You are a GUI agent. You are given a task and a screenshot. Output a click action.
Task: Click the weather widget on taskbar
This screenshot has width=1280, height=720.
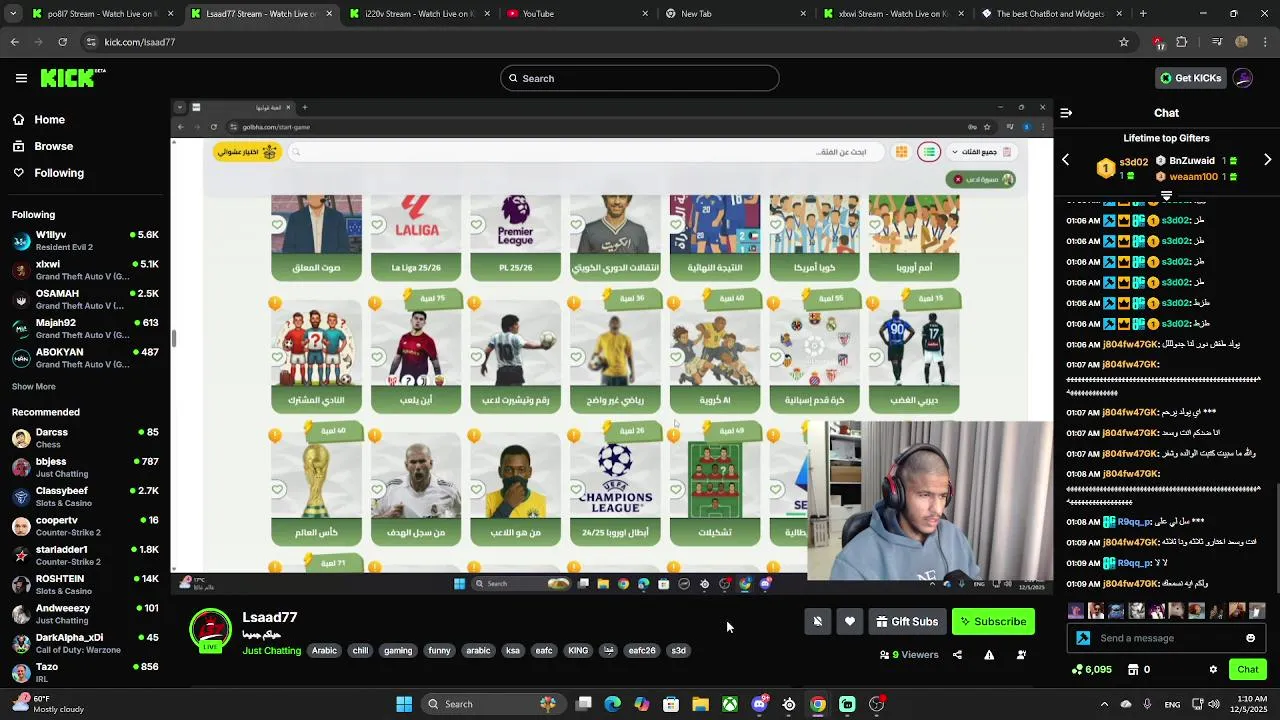click(x=48, y=704)
